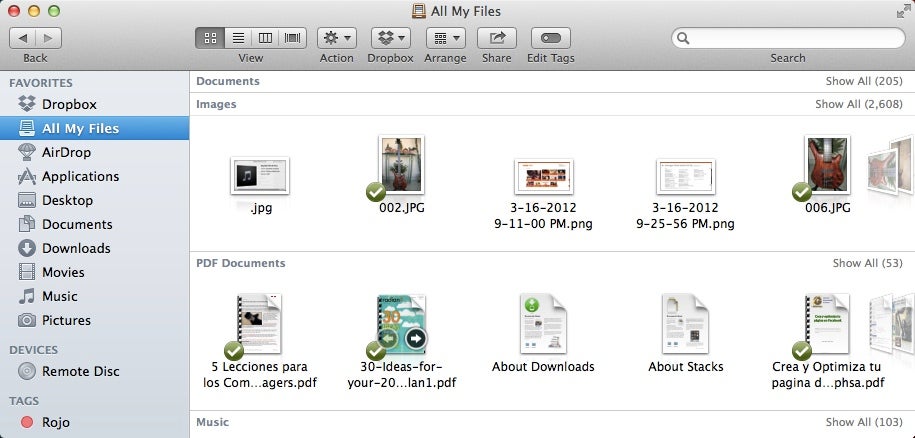Switch to icon view mode
The height and width of the screenshot is (438, 915).
(x=211, y=38)
